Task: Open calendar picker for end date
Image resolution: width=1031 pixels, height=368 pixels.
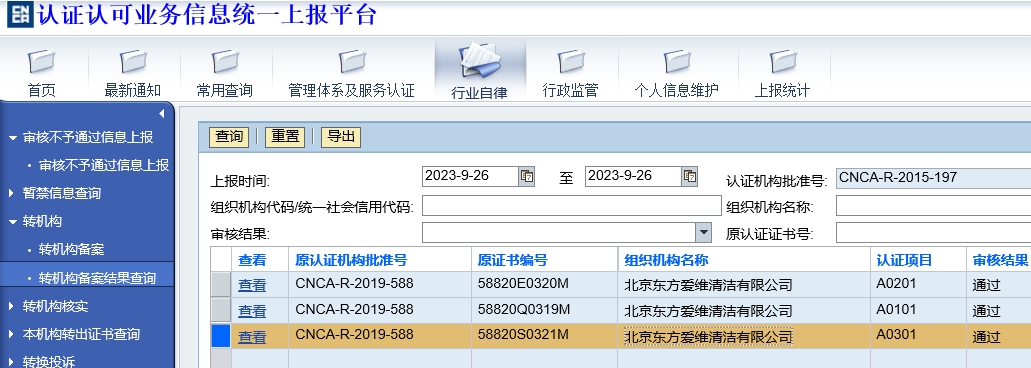Action: click(x=690, y=176)
